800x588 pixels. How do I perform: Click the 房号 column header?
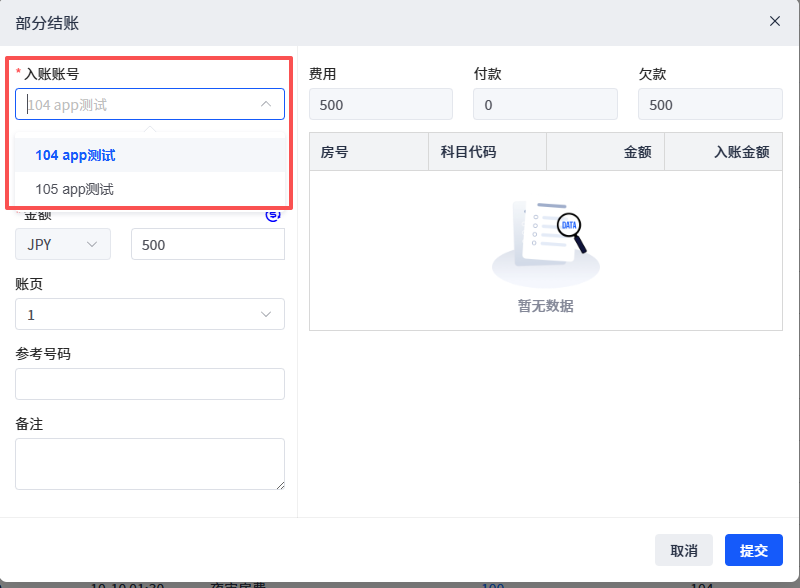click(334, 152)
